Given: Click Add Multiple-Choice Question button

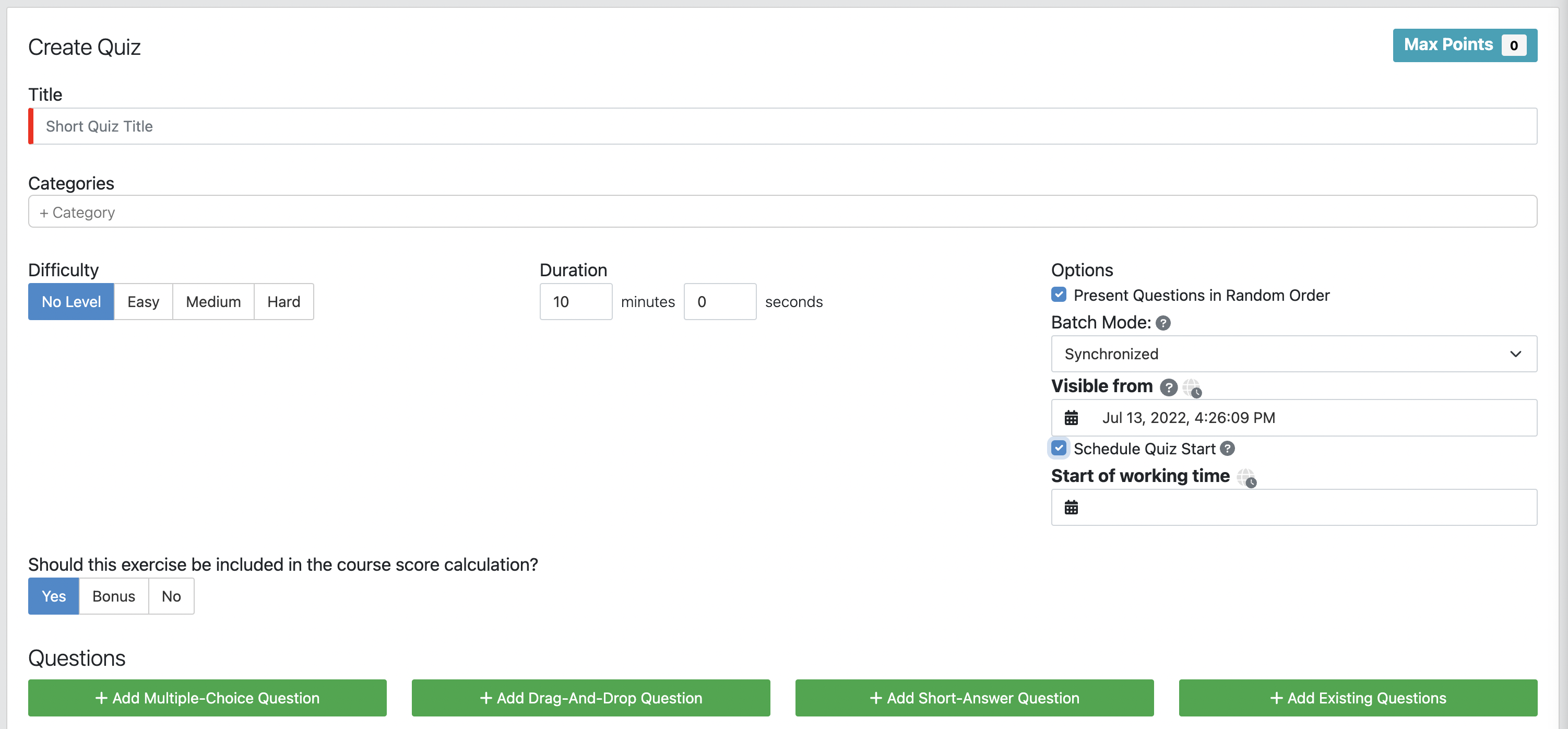Looking at the screenshot, I should 207,697.
